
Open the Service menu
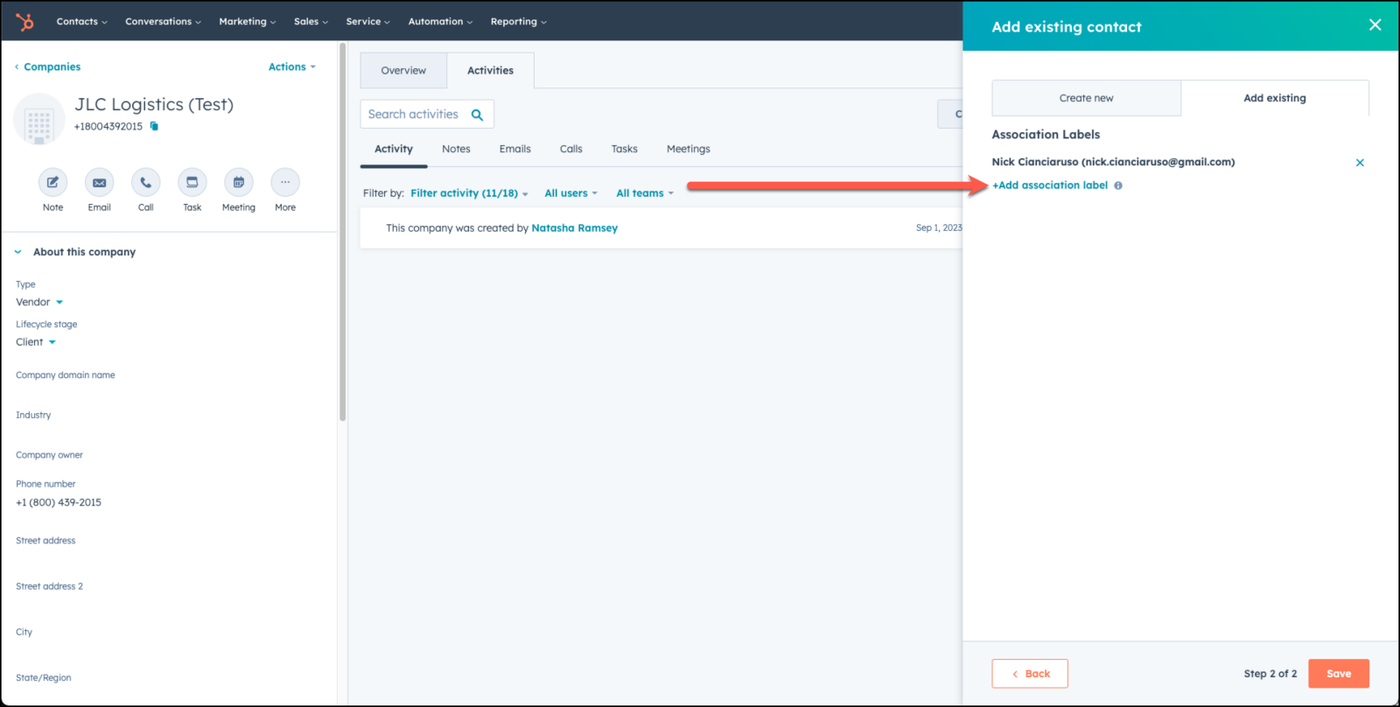tap(368, 21)
